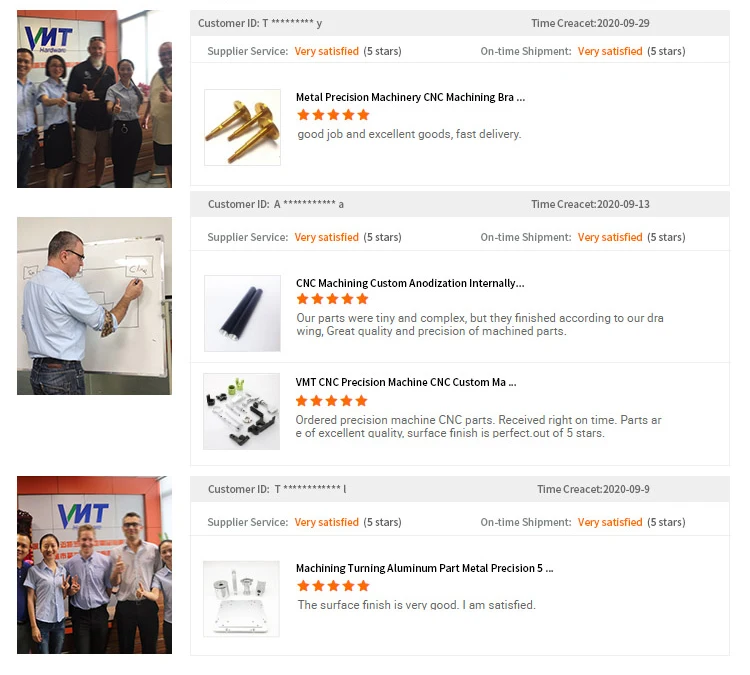The width and height of the screenshot is (750, 675).
Task: Click the Machining Turning Aluminum Part title
Action: [424, 568]
